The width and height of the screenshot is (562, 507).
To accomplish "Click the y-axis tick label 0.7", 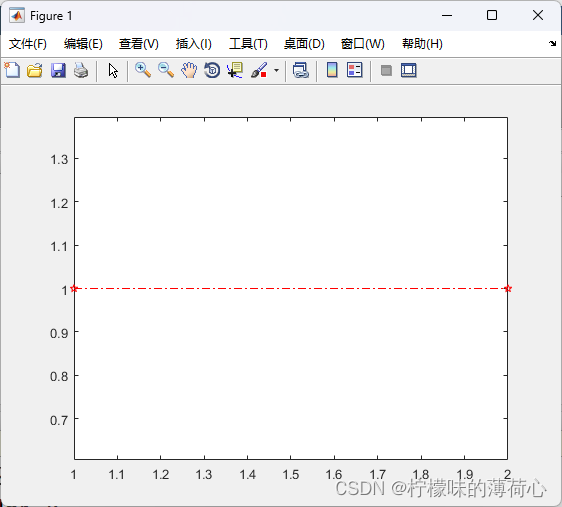I will pos(59,420).
